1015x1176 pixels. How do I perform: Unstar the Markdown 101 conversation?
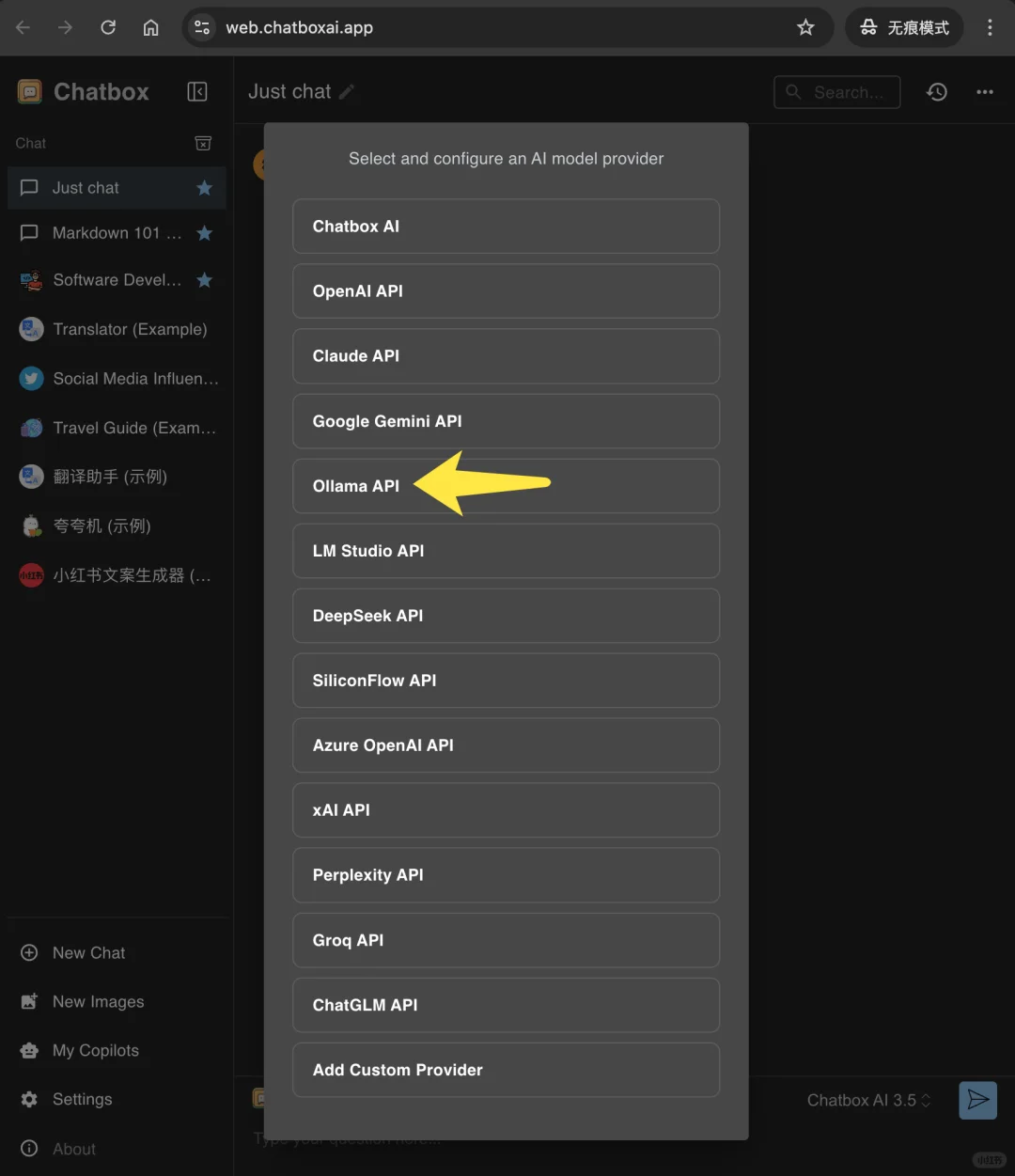(204, 233)
